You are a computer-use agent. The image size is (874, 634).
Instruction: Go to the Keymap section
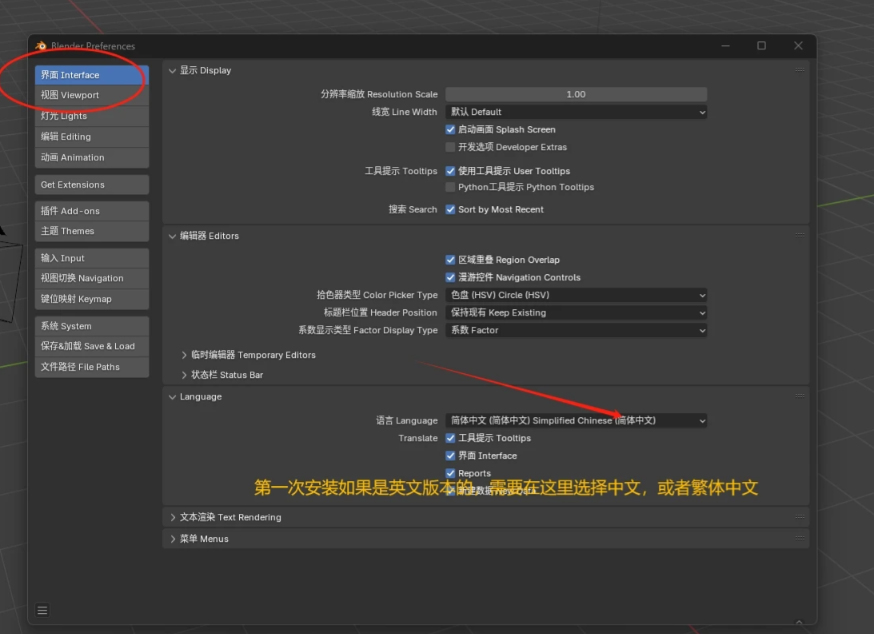[92, 299]
